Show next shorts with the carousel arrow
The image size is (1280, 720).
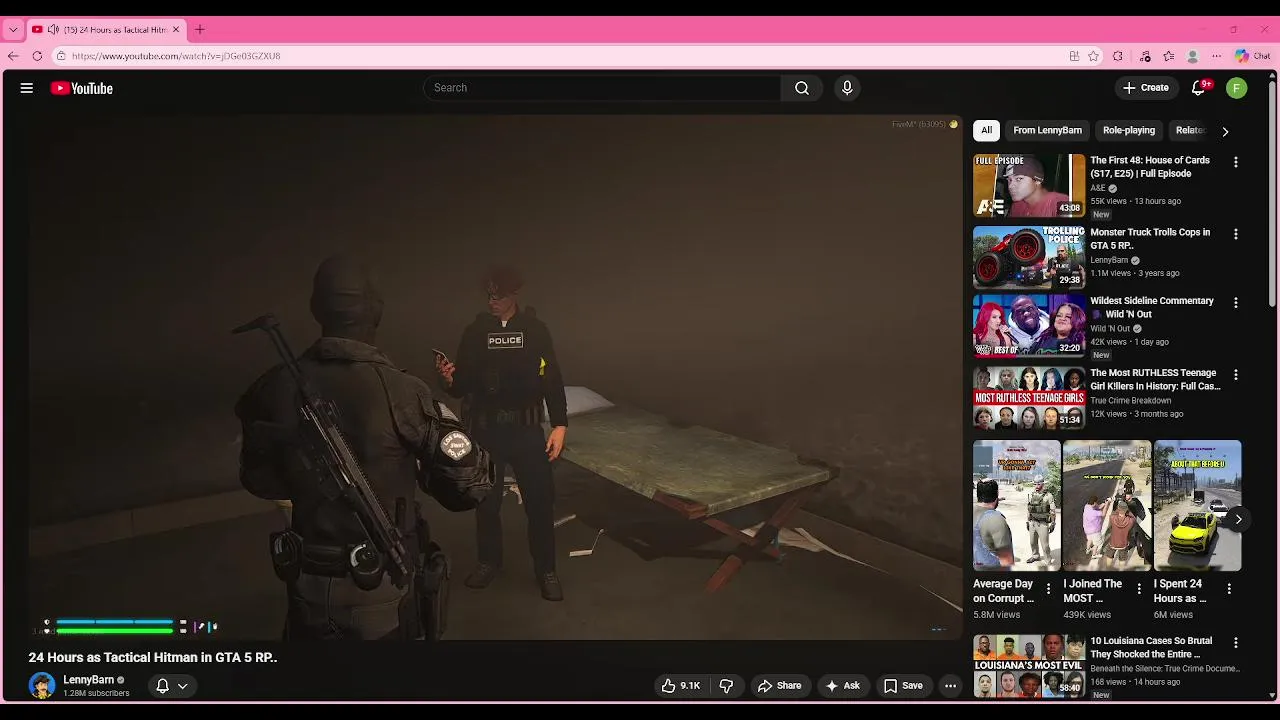[x=1238, y=519]
